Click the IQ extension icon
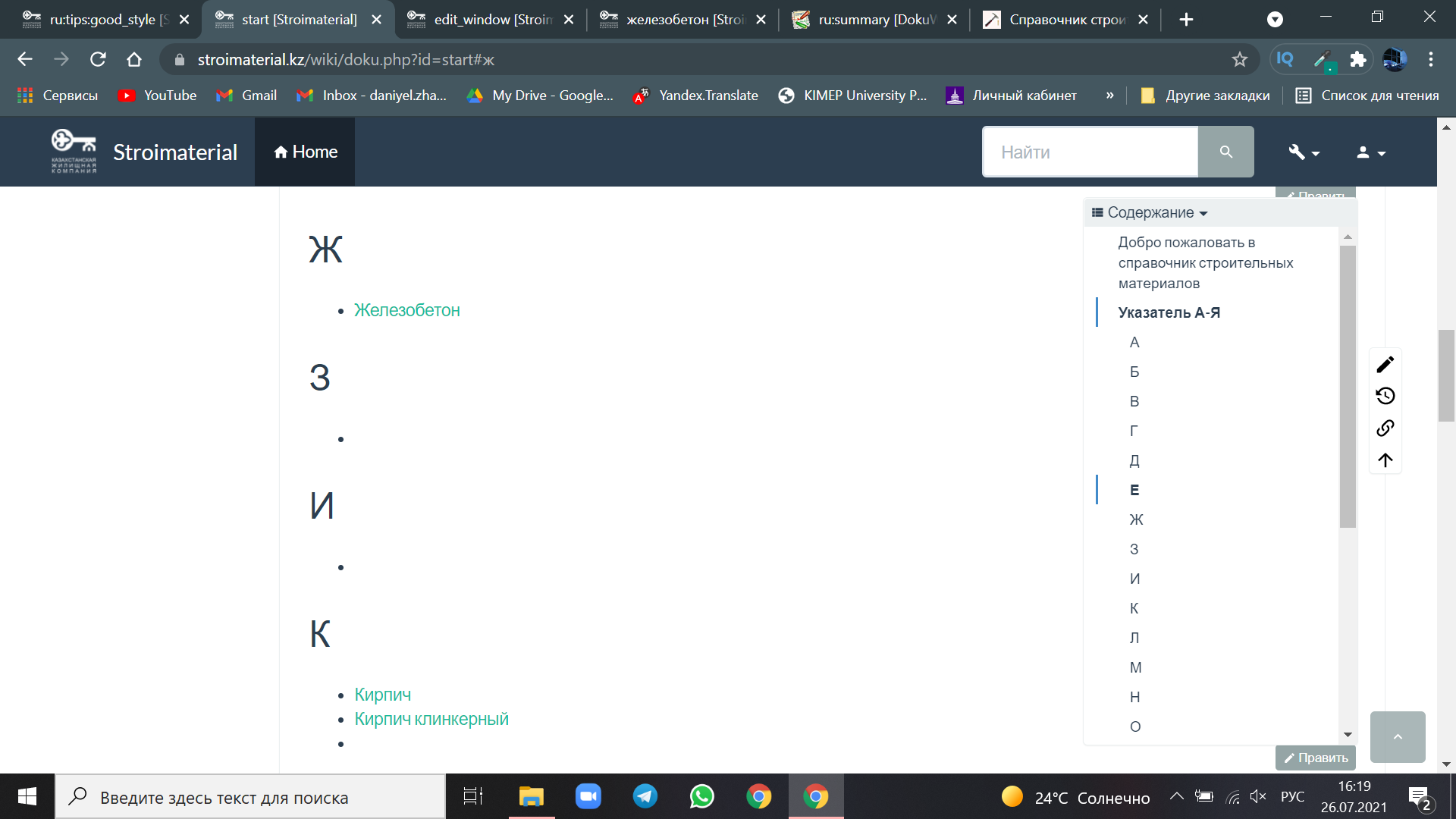Screen dimensions: 1456x819 (1285, 59)
